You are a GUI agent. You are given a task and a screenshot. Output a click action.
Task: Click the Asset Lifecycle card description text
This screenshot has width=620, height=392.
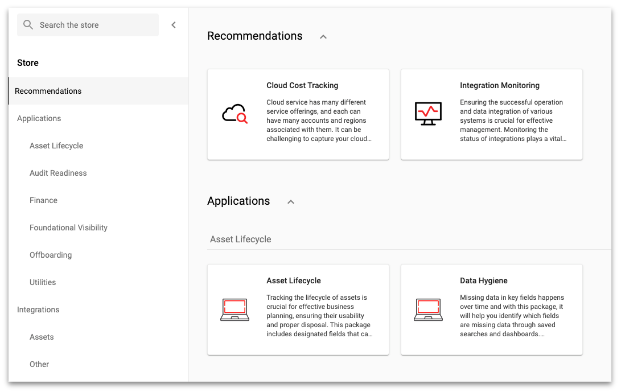pyautogui.click(x=319, y=316)
